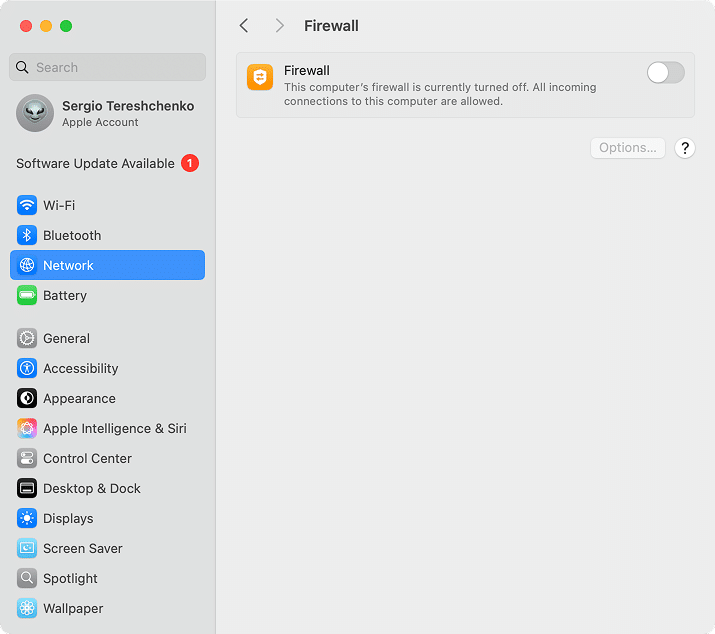Go back using the left chevron
This screenshot has height=634, width=715.
(x=244, y=26)
